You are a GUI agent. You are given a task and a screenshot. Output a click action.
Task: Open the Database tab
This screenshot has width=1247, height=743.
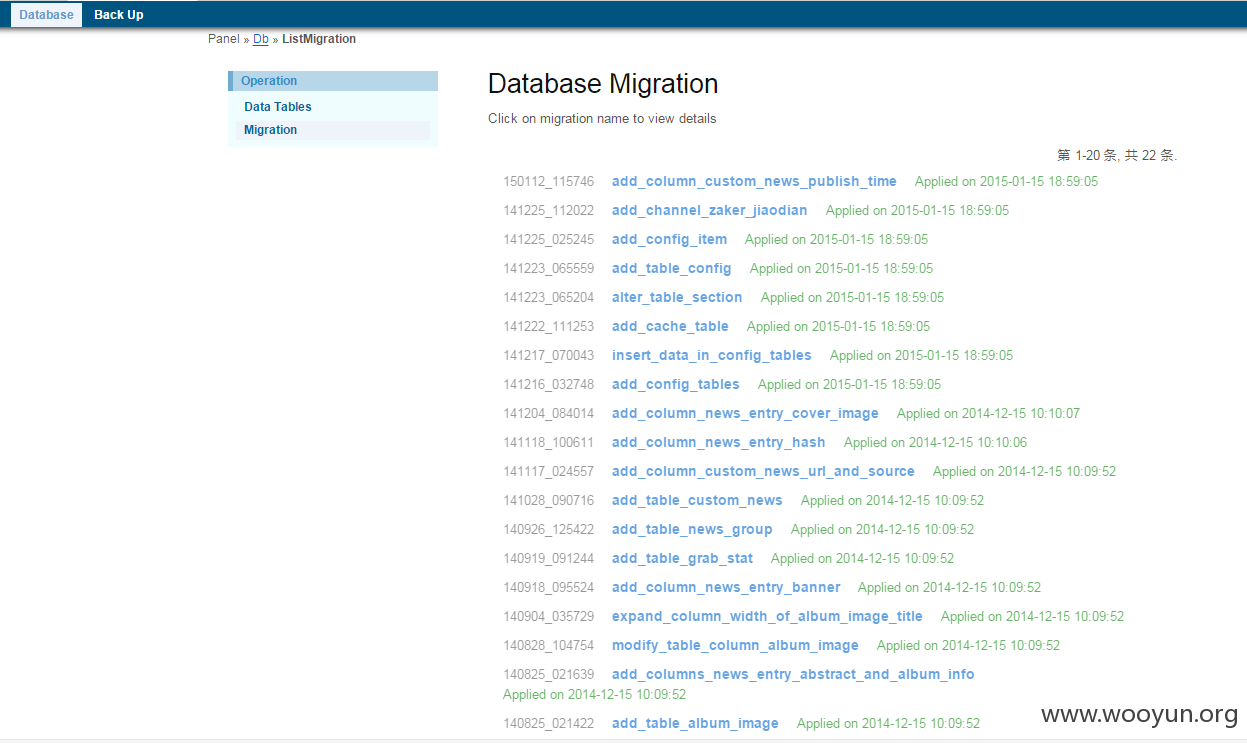point(46,15)
